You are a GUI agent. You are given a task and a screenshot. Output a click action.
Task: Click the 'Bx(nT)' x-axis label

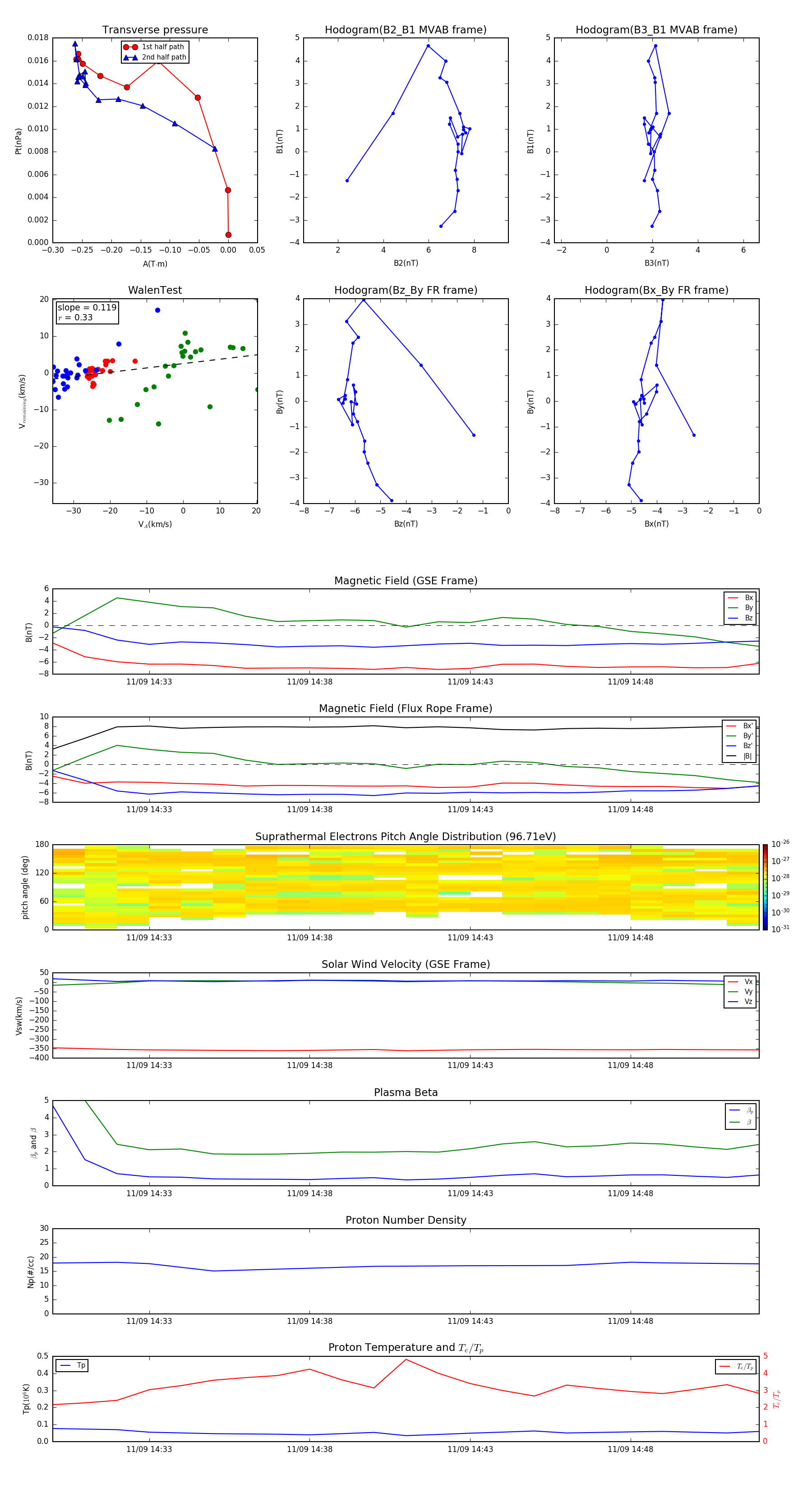[656, 524]
